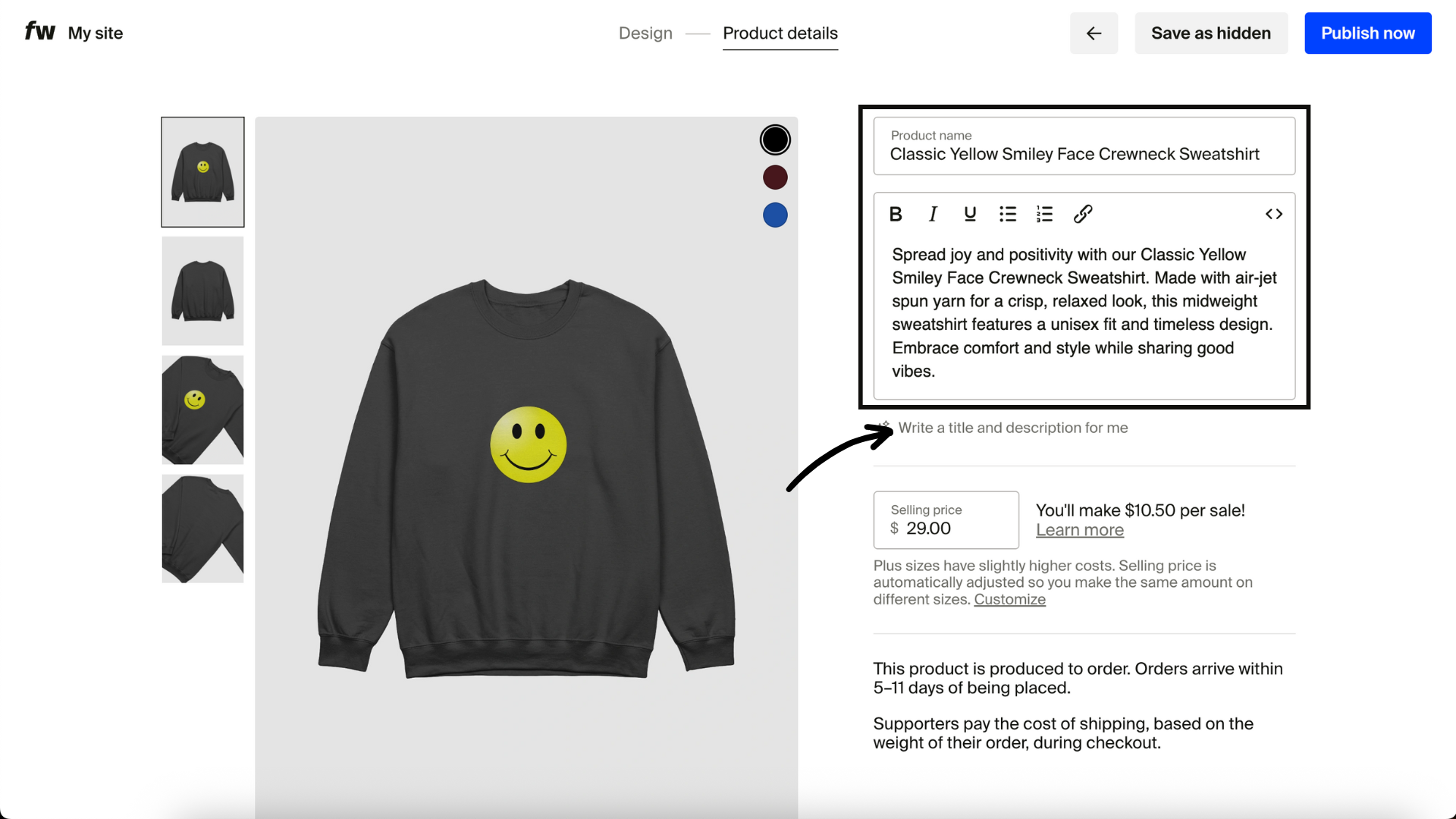
Task: Select the black color swatch
Action: click(775, 140)
